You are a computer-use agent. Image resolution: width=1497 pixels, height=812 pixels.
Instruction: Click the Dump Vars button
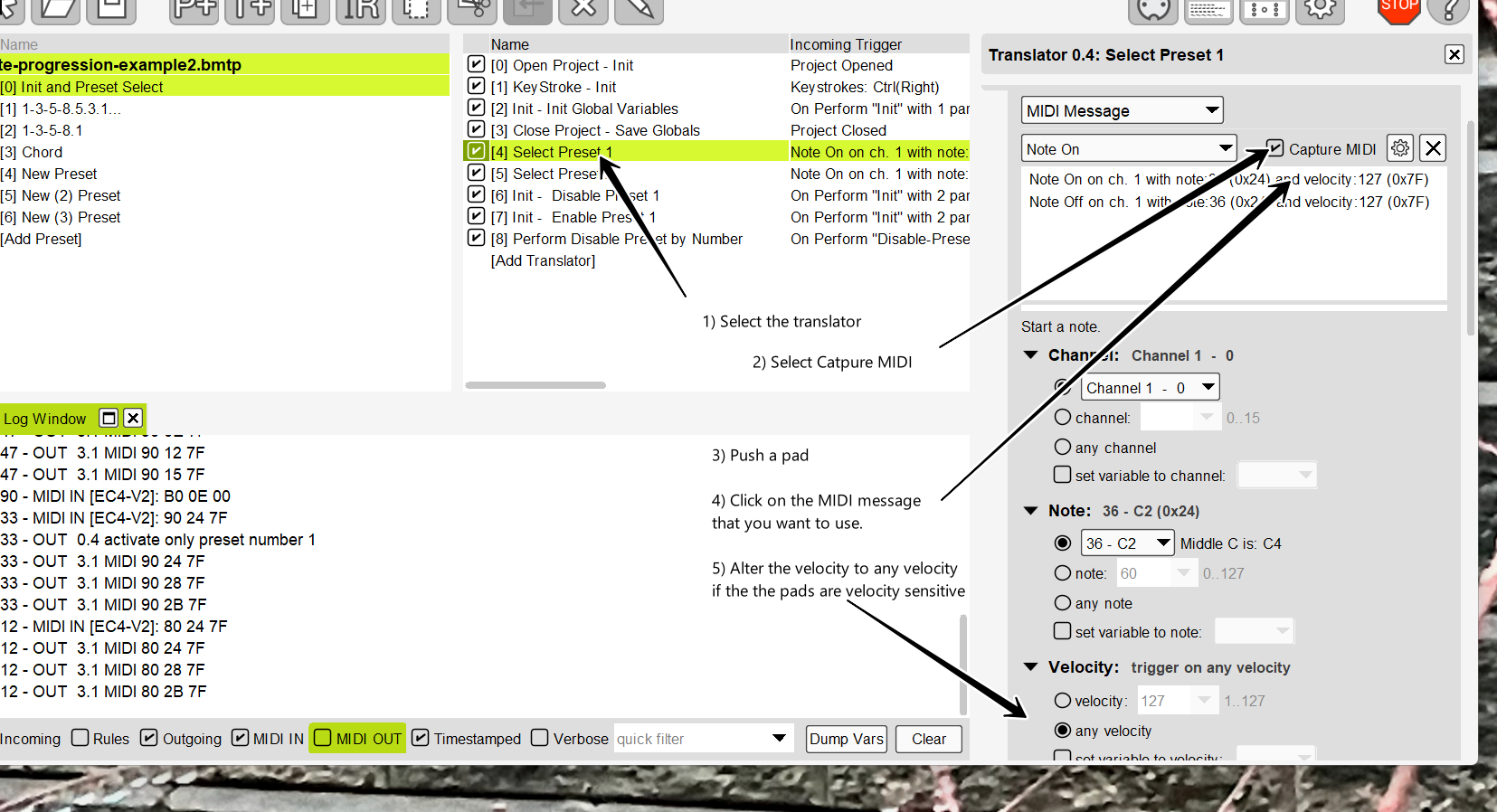(846, 739)
